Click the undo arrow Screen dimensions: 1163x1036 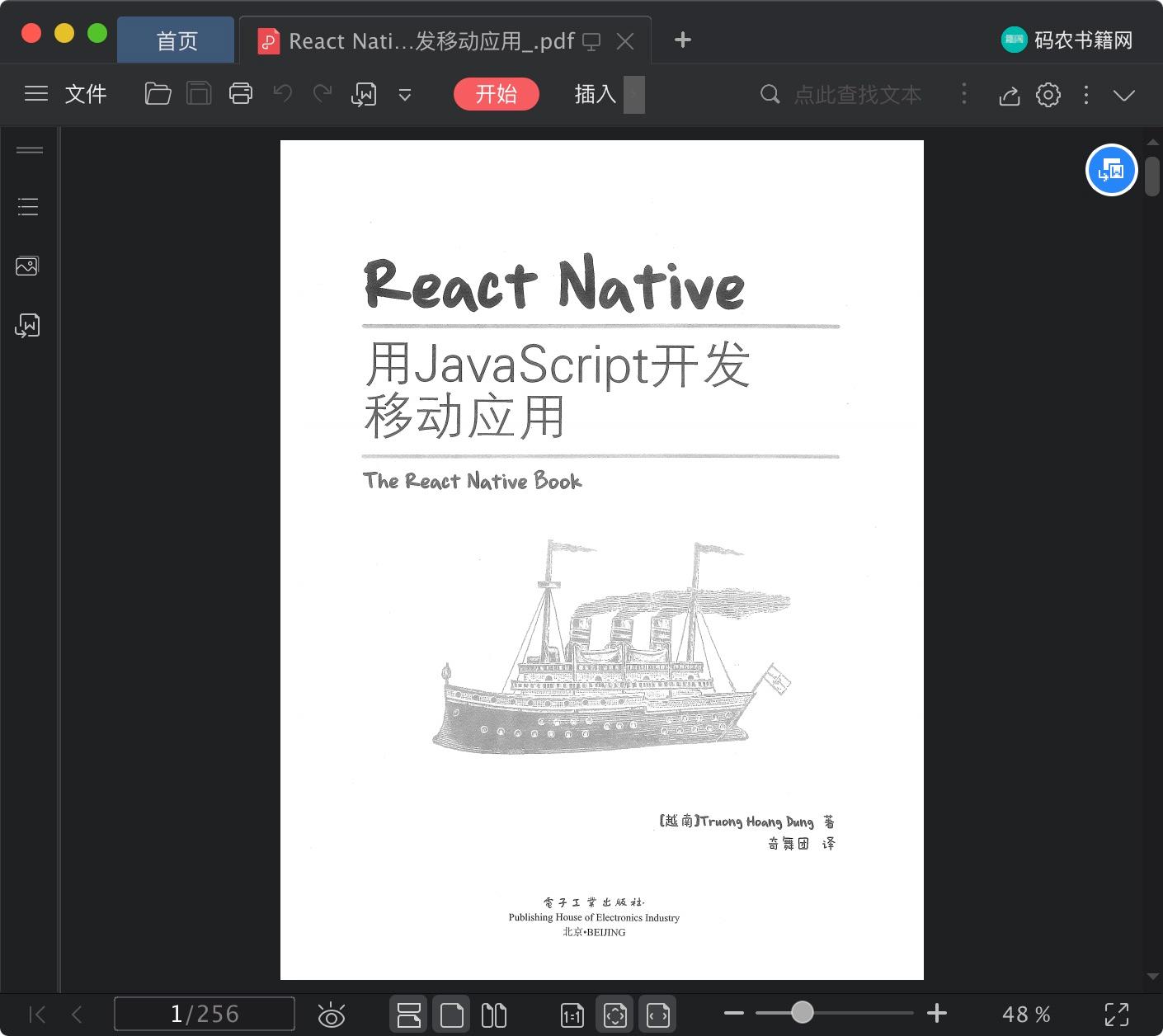(283, 94)
